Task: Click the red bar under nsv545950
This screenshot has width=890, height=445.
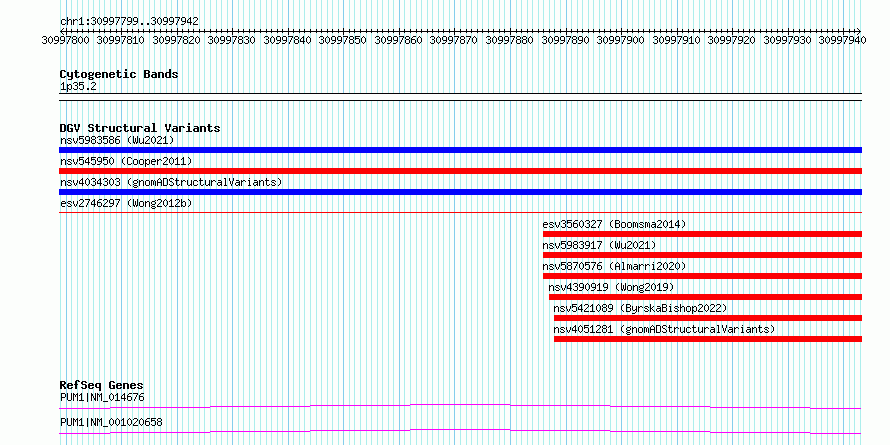Action: click(x=460, y=171)
